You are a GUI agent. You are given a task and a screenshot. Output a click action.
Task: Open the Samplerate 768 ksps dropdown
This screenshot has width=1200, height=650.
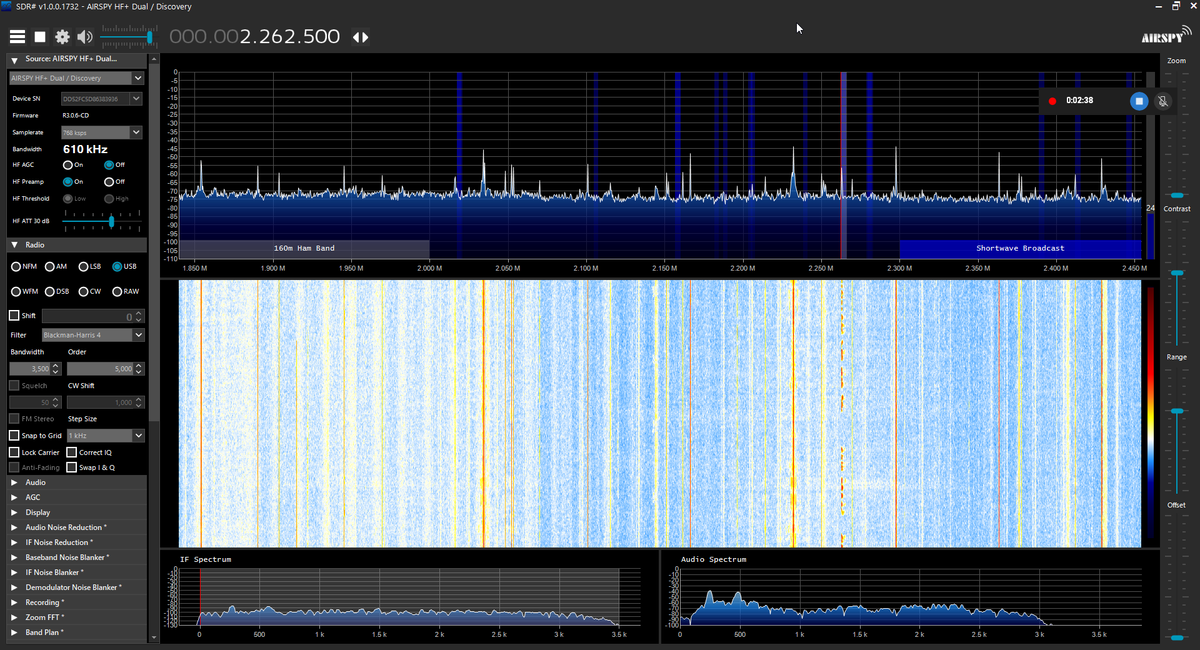click(102, 132)
